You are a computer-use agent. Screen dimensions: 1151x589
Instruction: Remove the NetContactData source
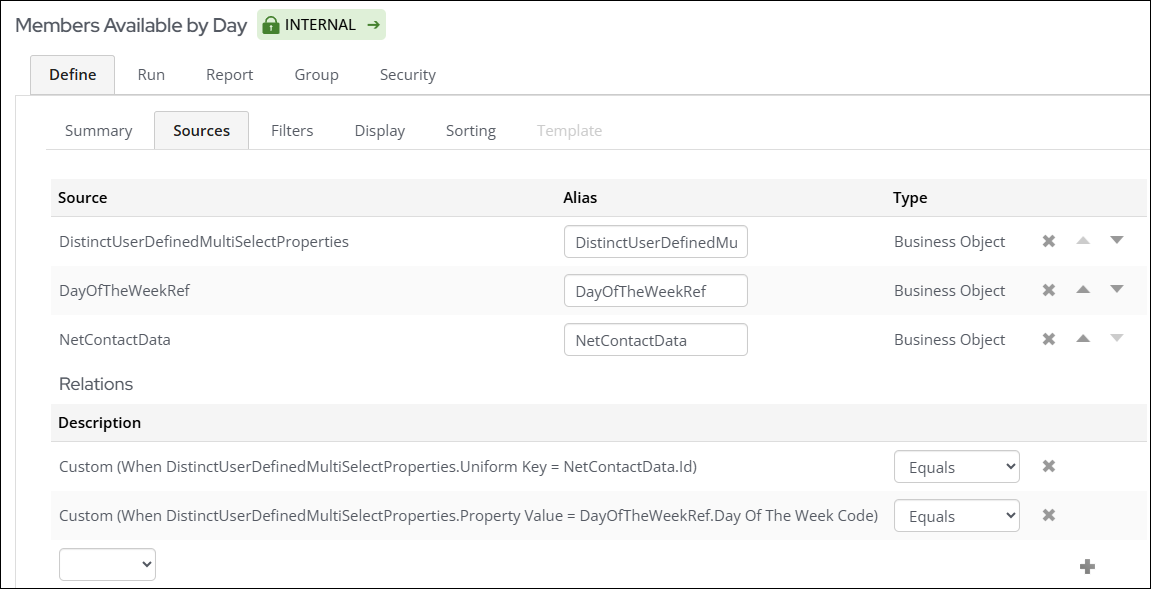(x=1048, y=339)
